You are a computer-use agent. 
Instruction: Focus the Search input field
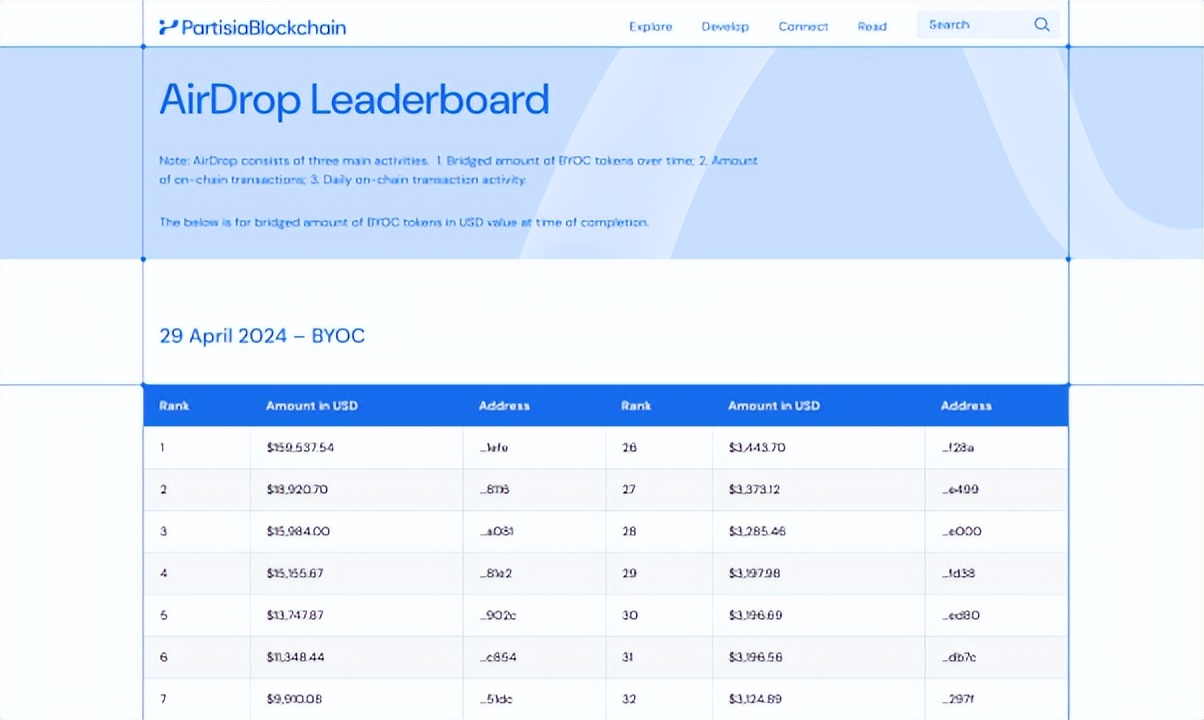click(988, 25)
